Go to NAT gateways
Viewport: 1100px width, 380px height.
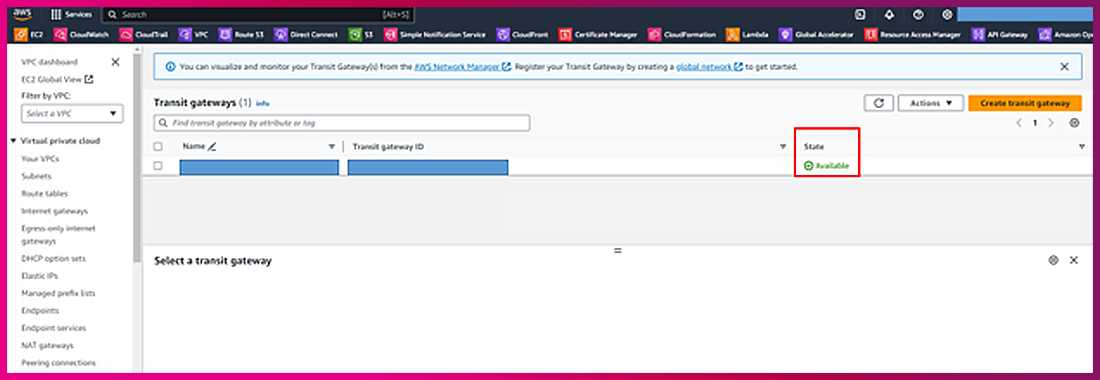coord(48,346)
